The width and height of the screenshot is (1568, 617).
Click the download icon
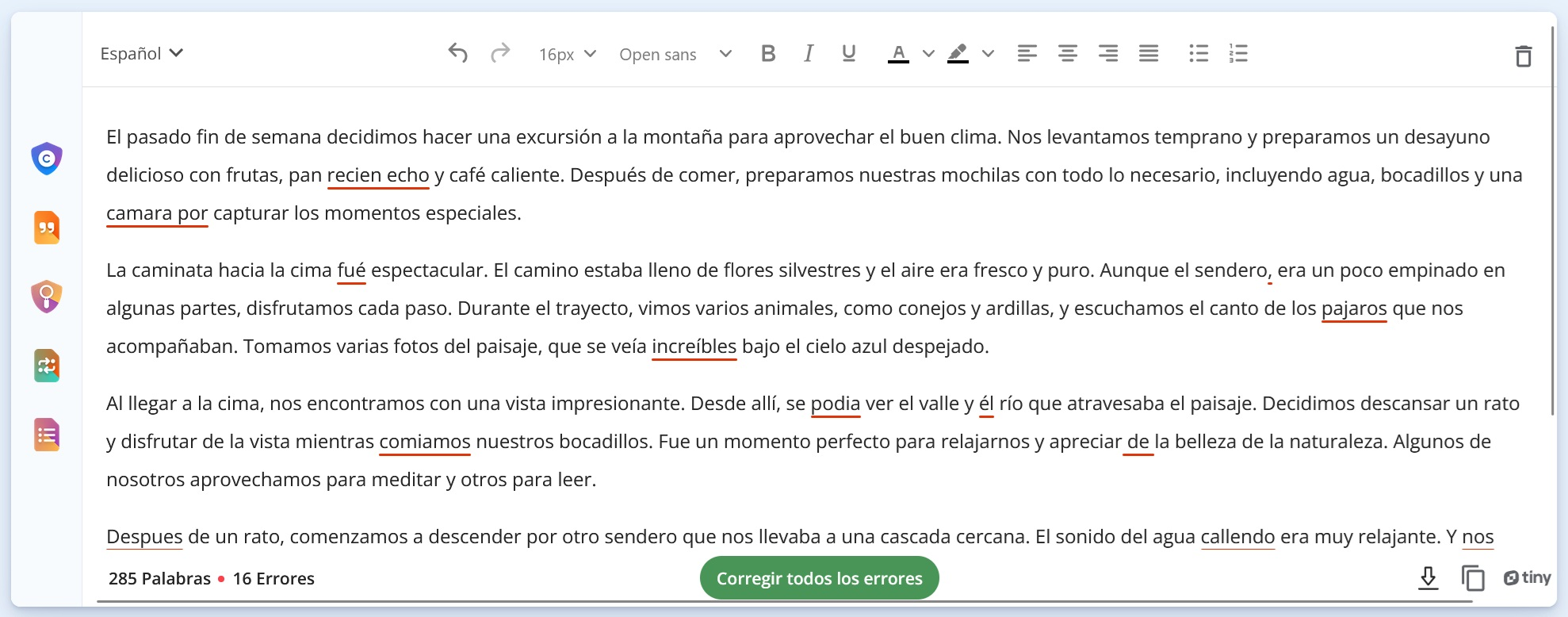1428,578
